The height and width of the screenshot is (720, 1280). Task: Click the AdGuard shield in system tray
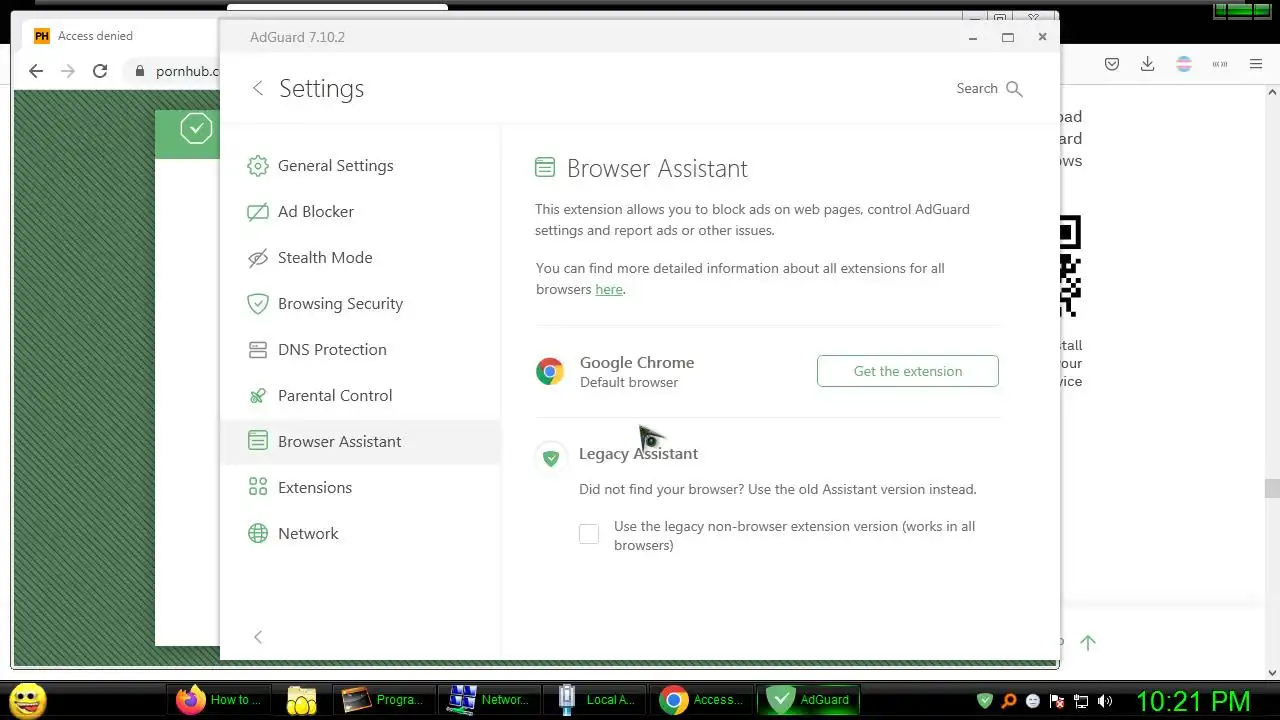(x=985, y=701)
